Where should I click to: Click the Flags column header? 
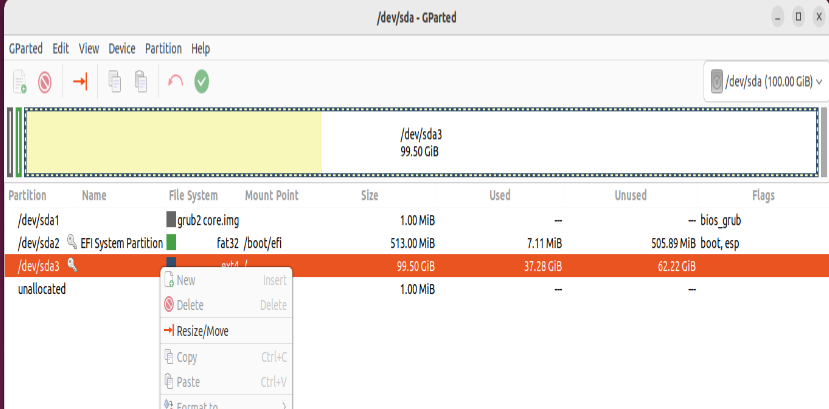[763, 196]
